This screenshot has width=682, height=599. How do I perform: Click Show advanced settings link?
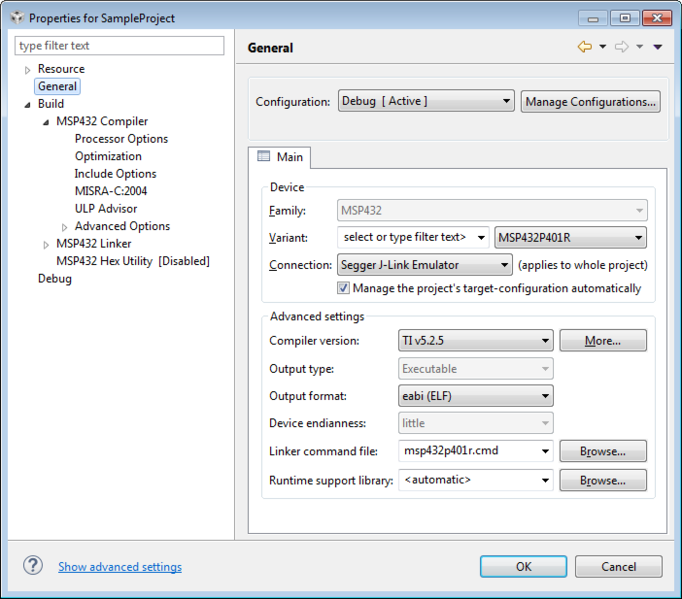tap(120, 566)
